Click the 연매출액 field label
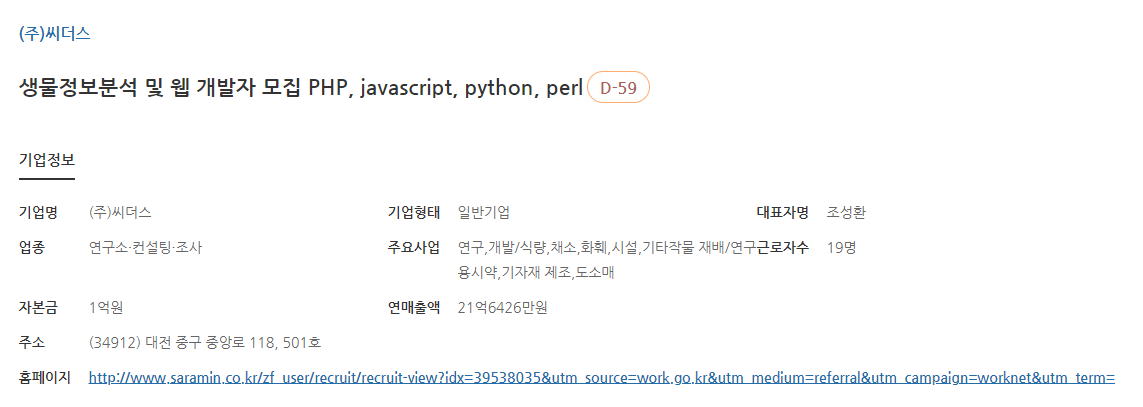Viewport: 1143px width, 407px height. [x=413, y=308]
